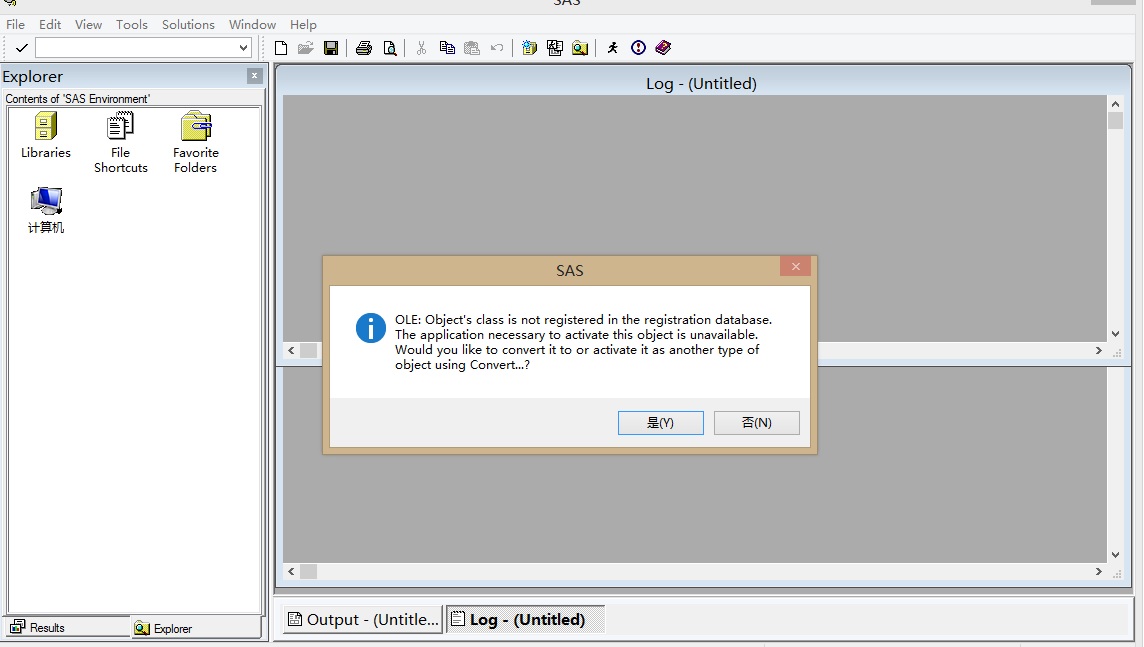This screenshot has height=647, width=1144.
Task: Click the Log window scroll right arrow
Action: pos(1099,351)
